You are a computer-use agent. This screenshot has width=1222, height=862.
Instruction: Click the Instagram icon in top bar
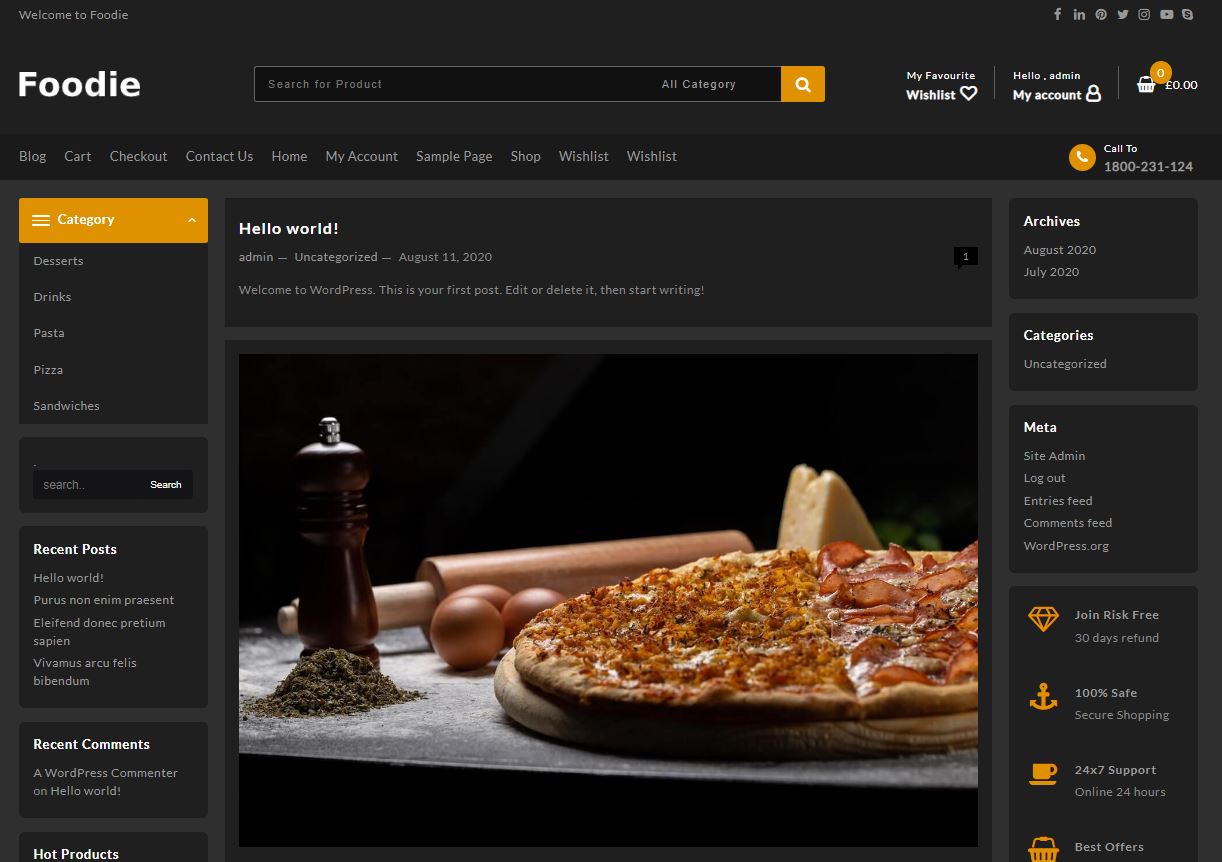click(x=1144, y=14)
